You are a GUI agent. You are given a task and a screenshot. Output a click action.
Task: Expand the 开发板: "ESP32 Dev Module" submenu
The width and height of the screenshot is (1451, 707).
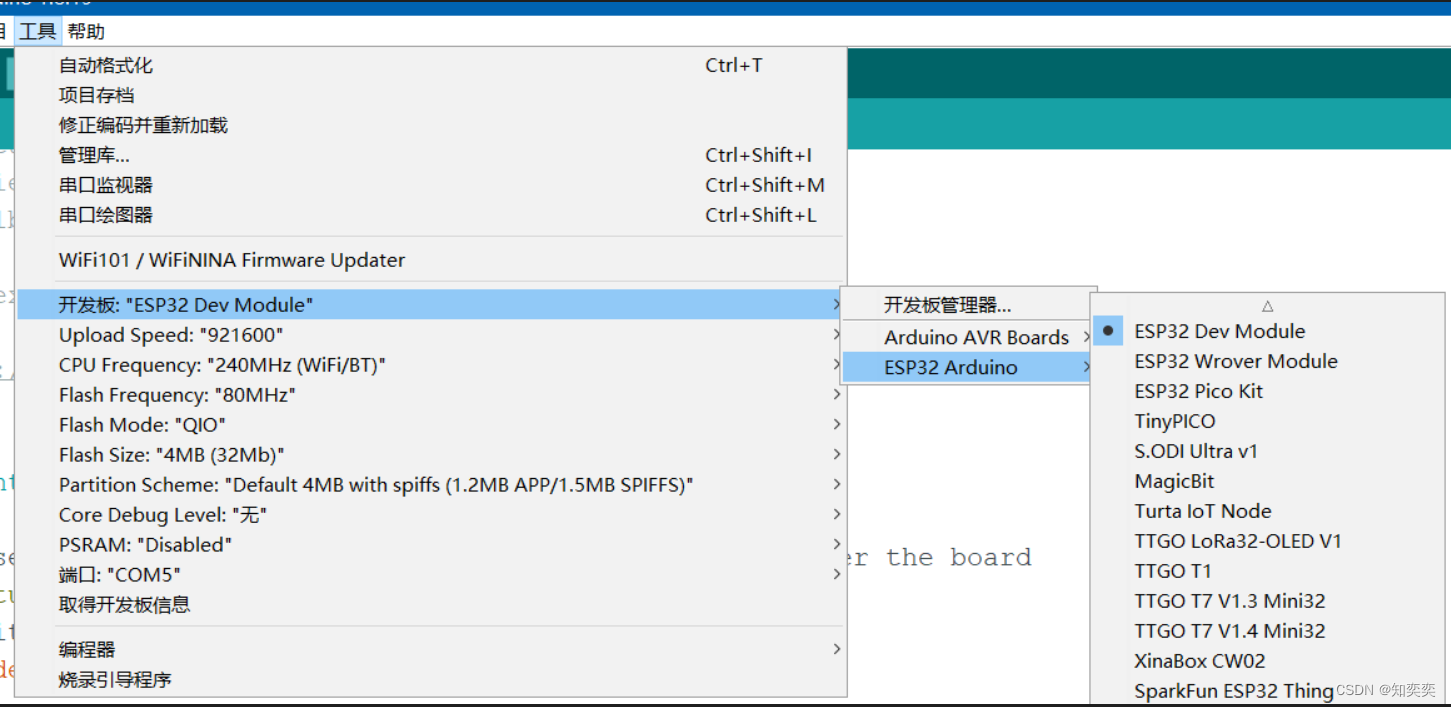432,305
